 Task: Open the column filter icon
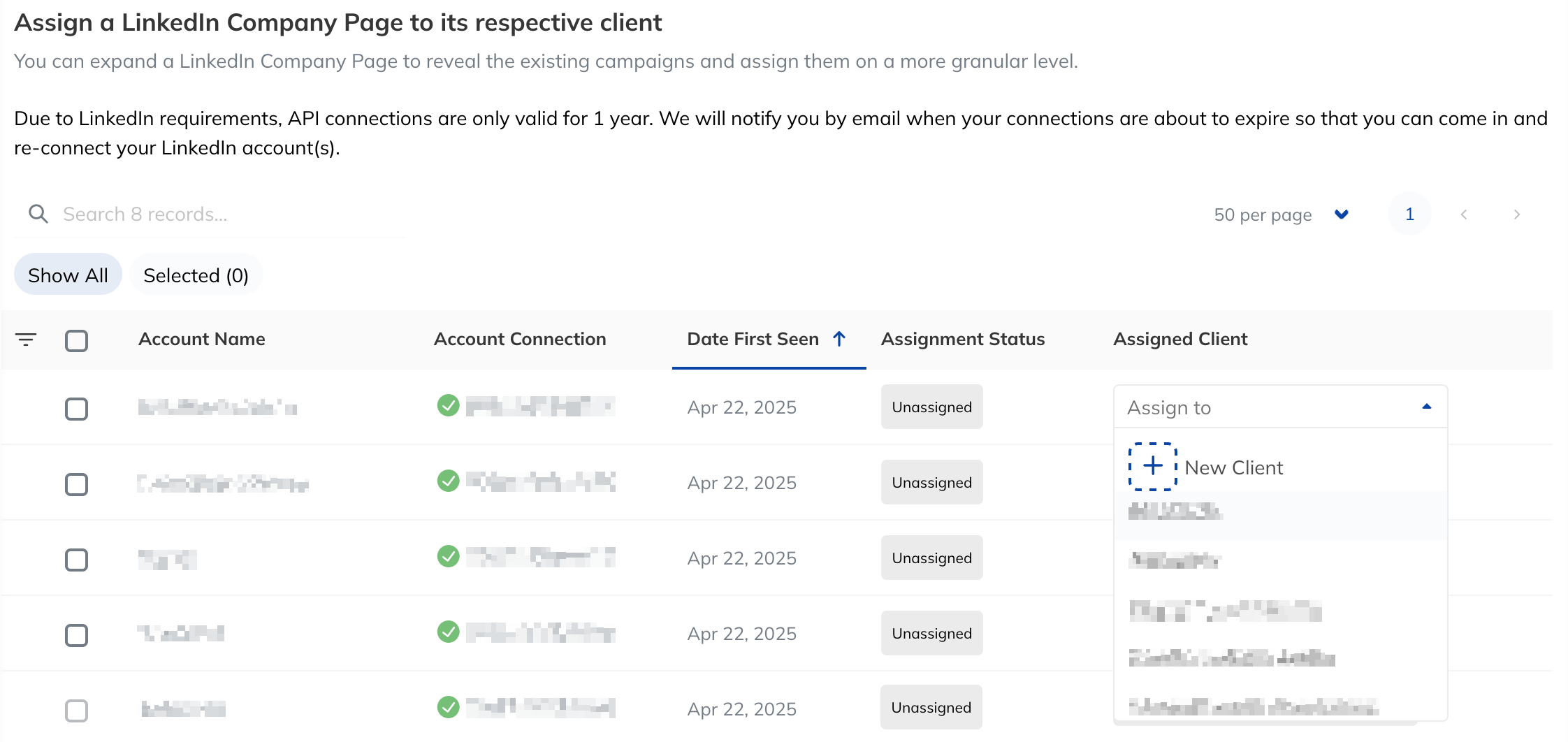click(26, 340)
